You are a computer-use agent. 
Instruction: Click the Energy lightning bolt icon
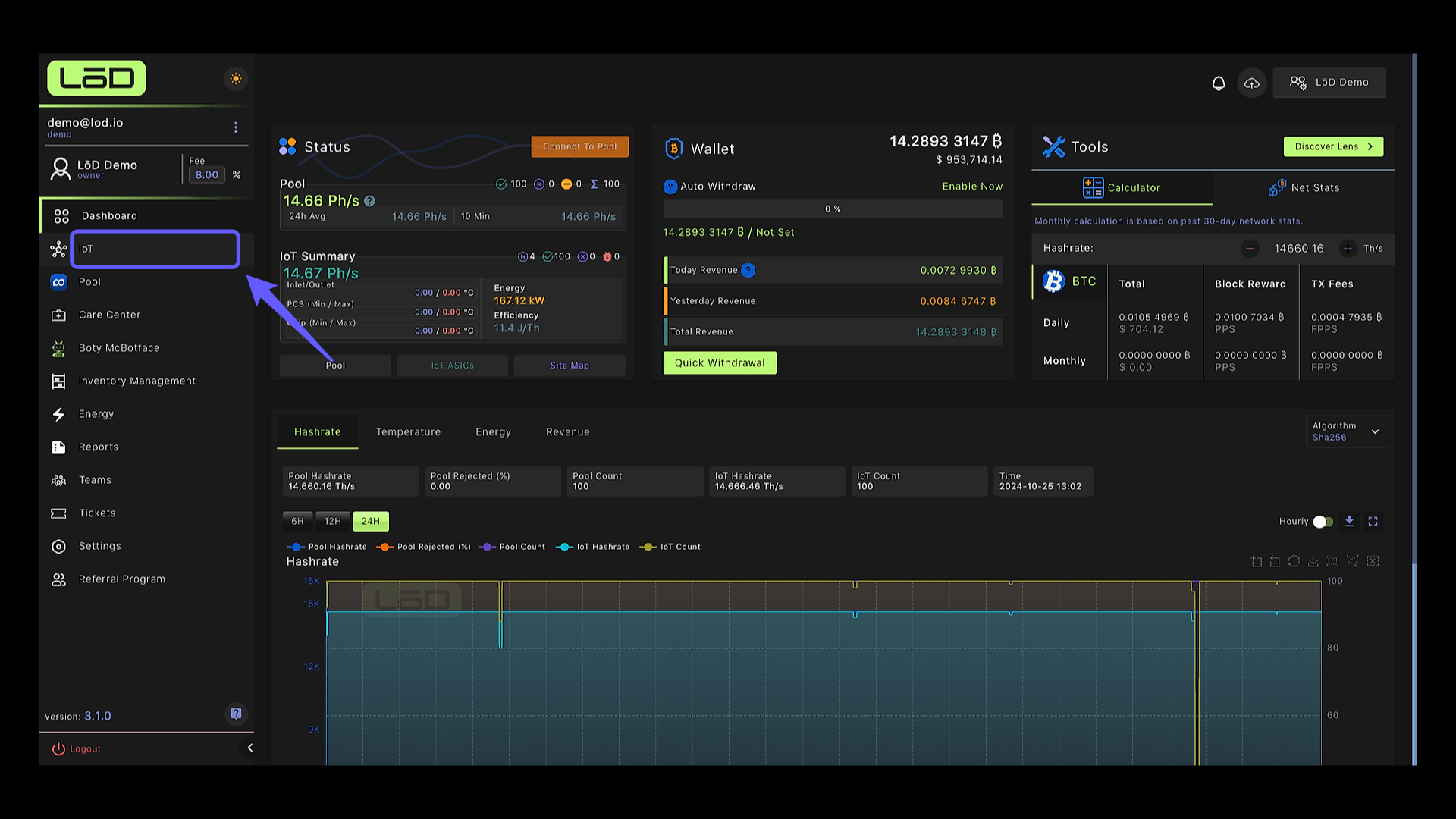(58, 414)
